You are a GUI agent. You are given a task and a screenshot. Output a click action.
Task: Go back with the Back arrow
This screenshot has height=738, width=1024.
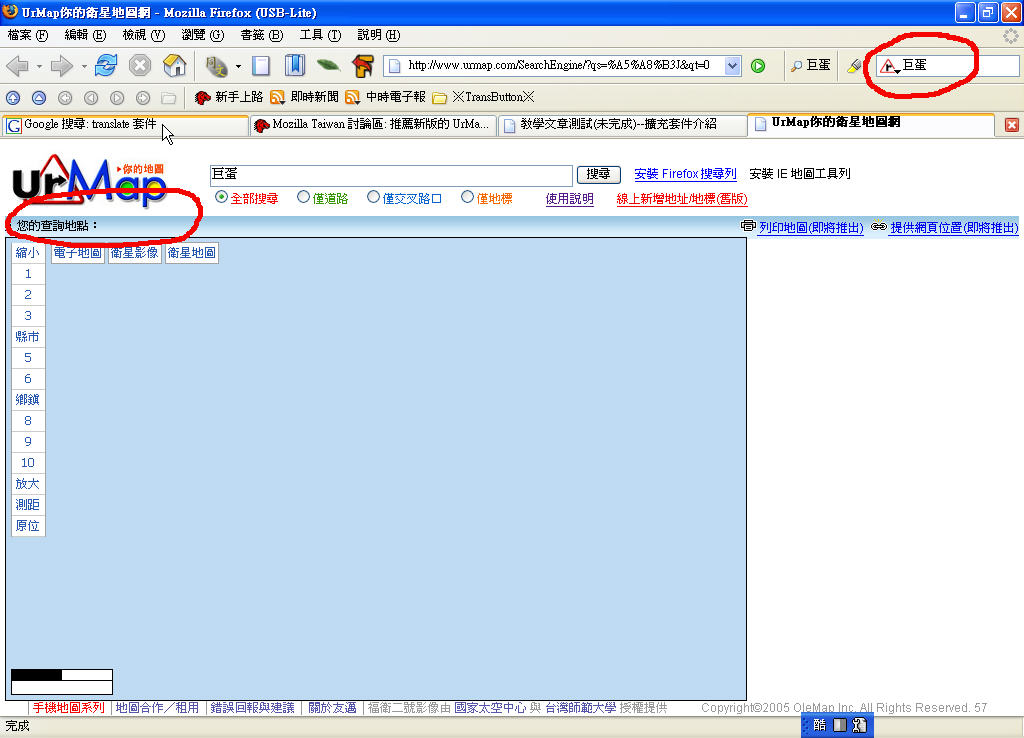(x=17, y=65)
